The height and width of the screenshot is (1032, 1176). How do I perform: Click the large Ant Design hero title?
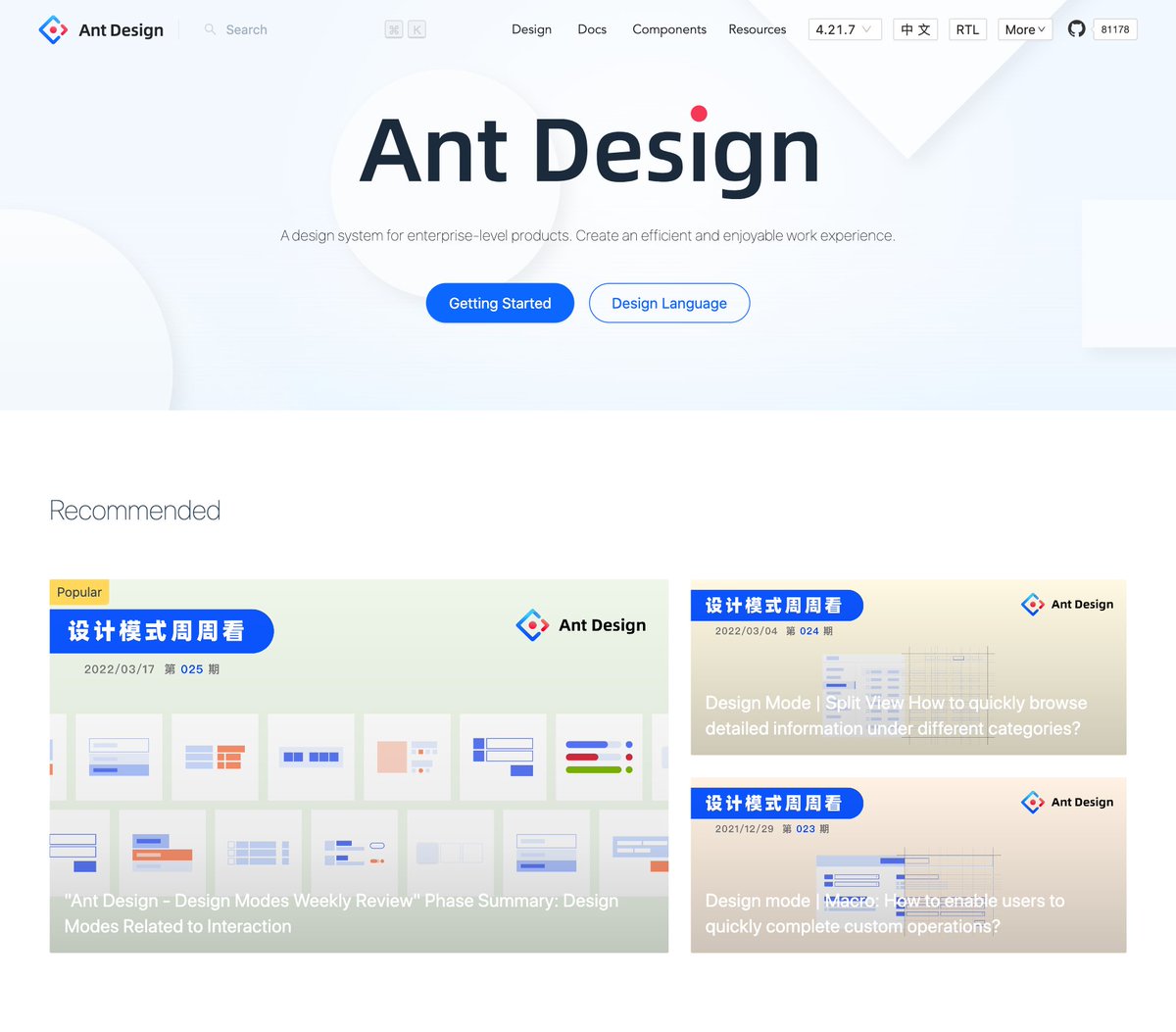(x=589, y=150)
